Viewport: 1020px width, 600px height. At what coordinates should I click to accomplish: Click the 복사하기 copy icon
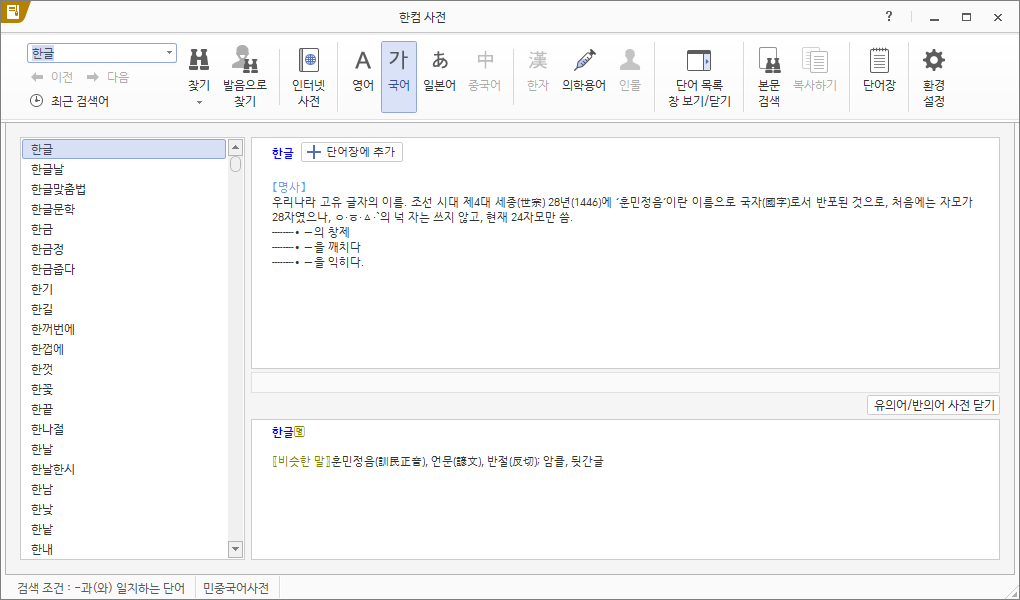pos(814,61)
